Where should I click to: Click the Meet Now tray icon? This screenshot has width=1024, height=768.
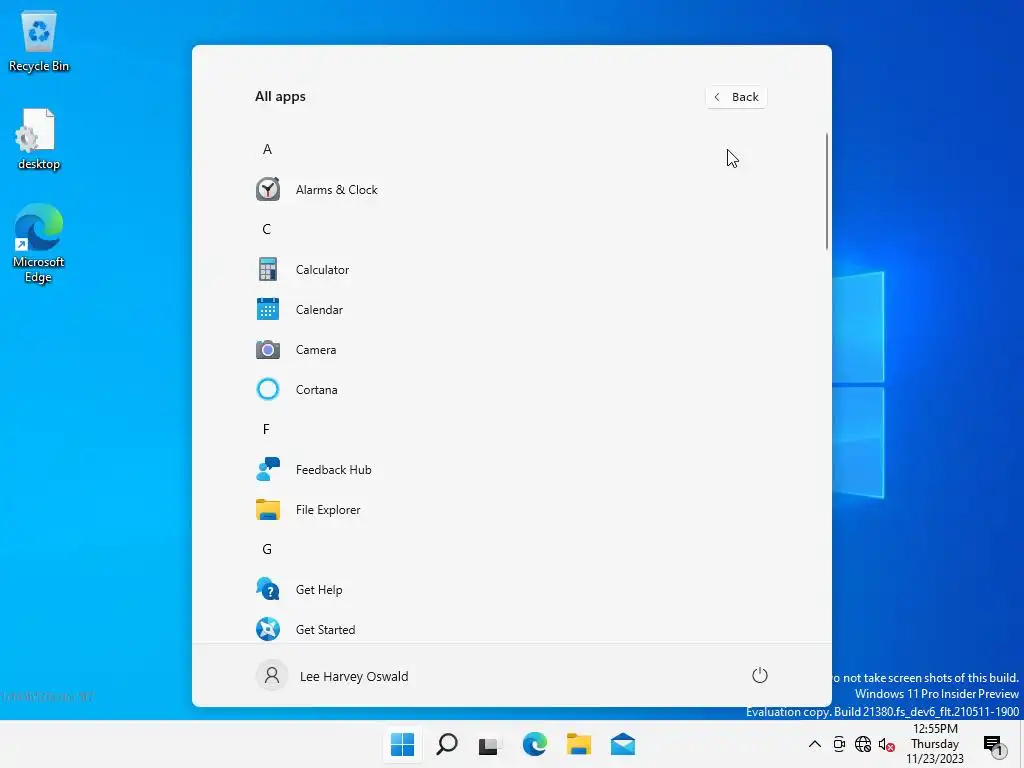coord(839,744)
